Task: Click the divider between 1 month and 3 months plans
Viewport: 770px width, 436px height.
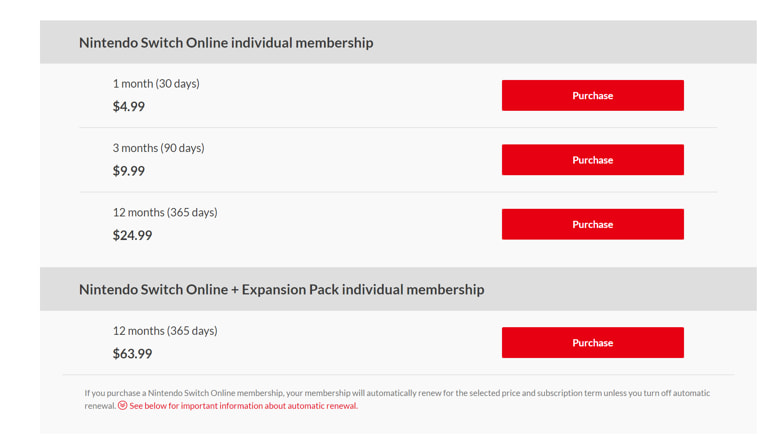Action: (x=398, y=128)
